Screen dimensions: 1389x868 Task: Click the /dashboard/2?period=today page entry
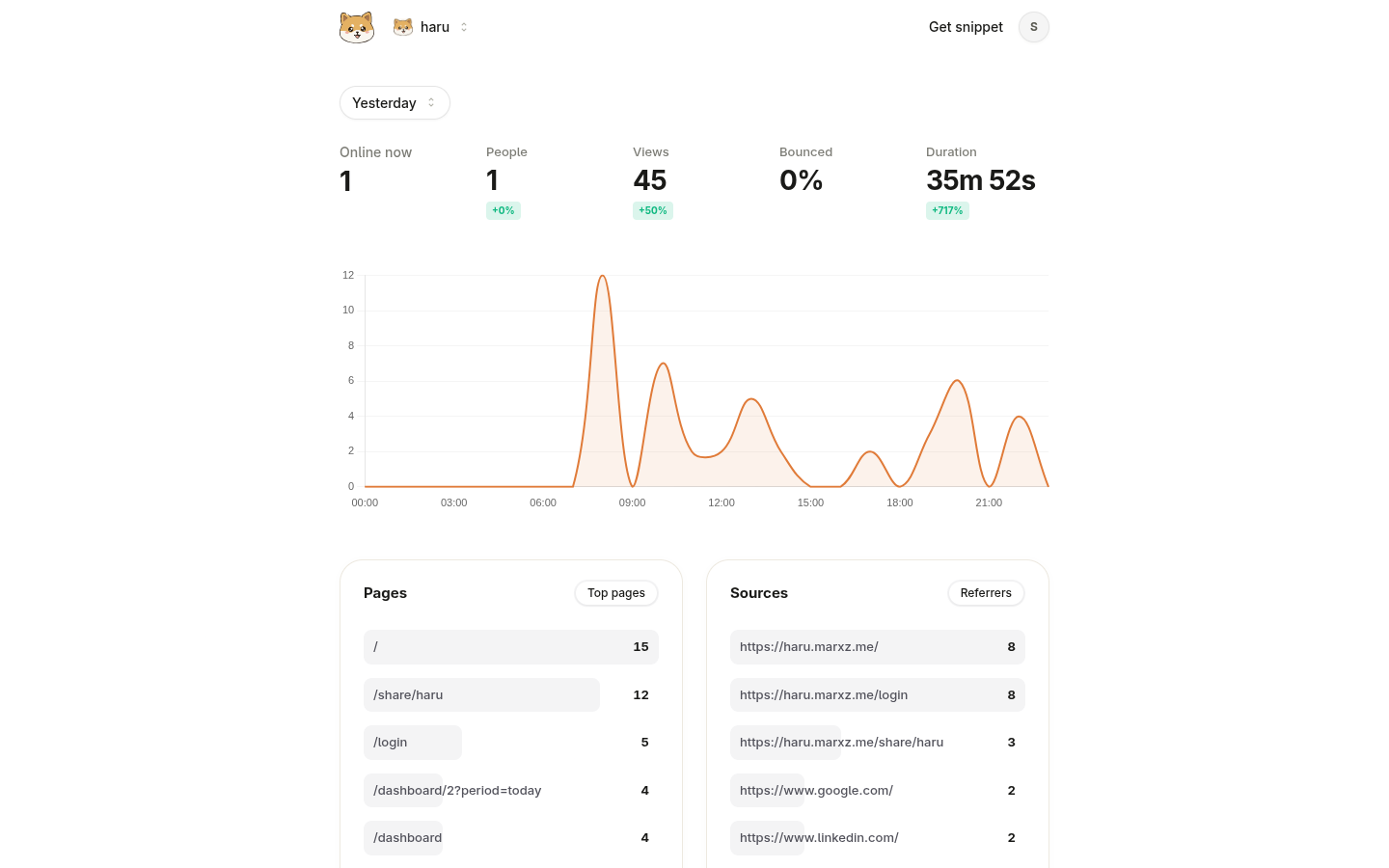point(456,790)
